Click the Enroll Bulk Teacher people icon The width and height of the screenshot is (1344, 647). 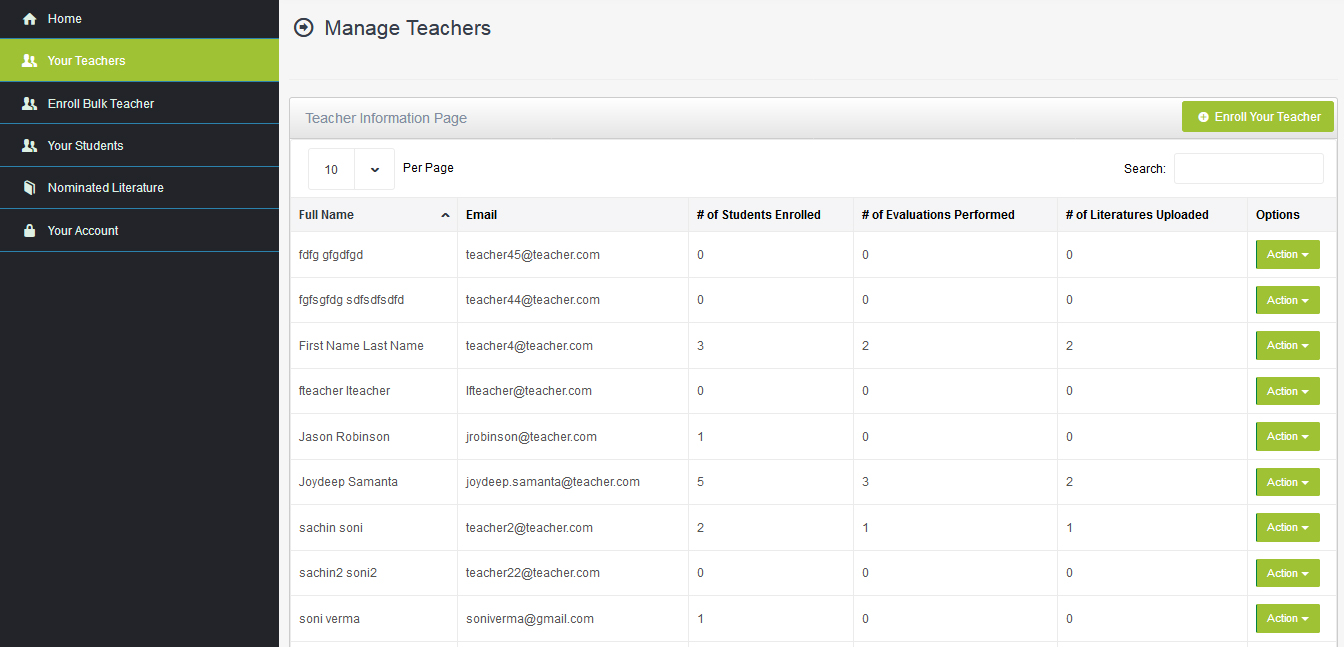(29, 104)
